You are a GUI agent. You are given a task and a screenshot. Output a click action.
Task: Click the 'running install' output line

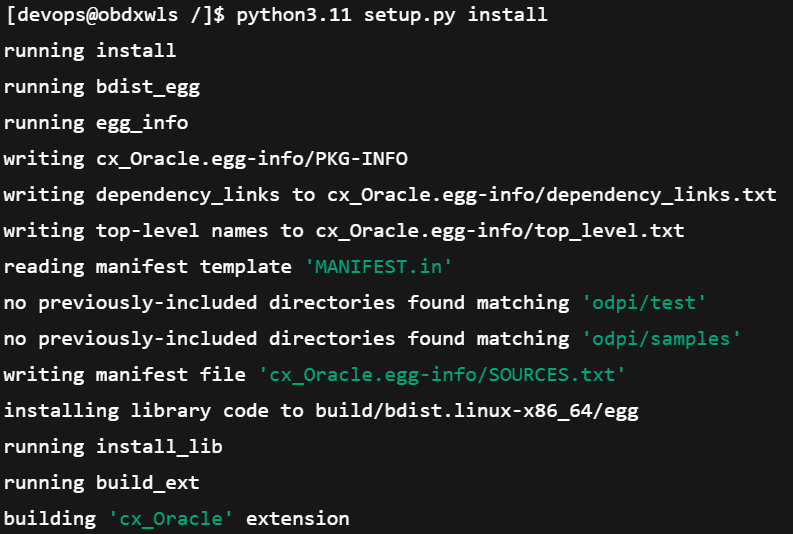[x=90, y=51]
